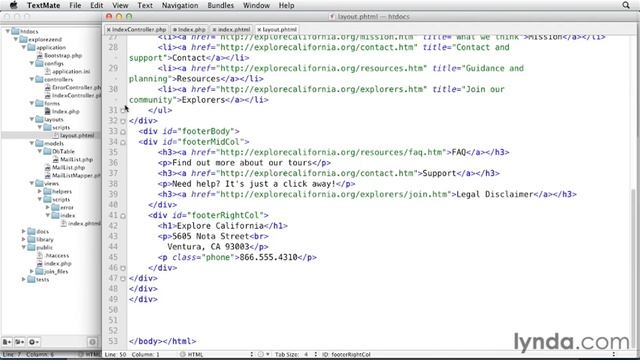Open the Navigation menu
The width and height of the screenshot is (640, 360).
coord(180,5)
